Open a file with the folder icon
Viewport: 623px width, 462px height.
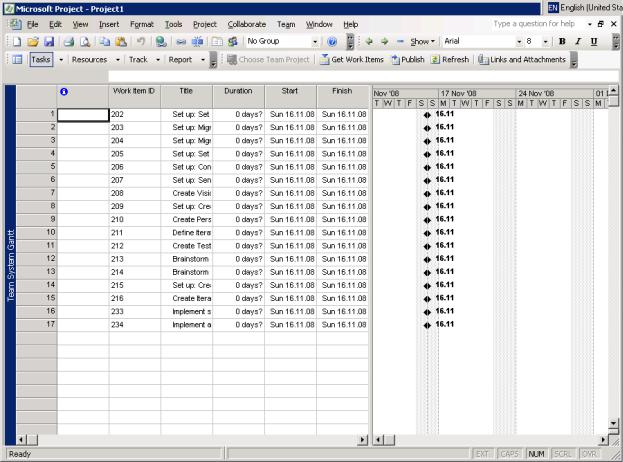33,41
